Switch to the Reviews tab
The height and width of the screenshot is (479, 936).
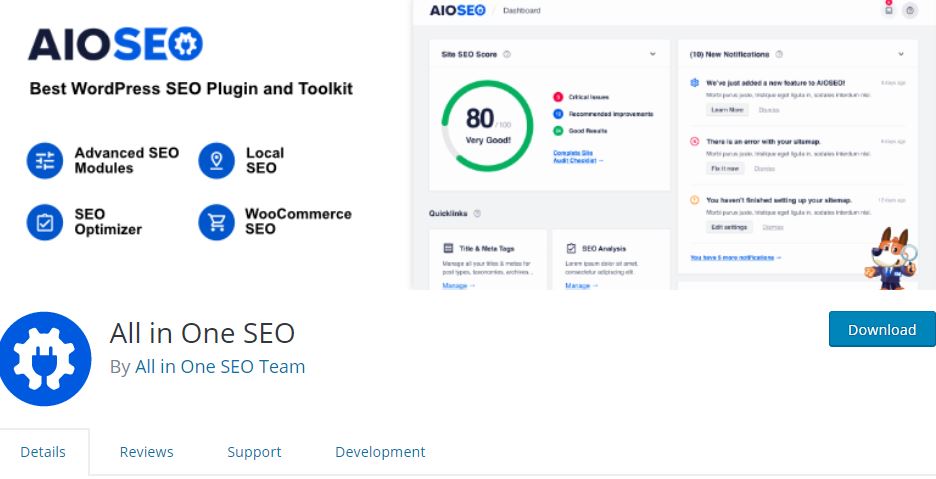(146, 452)
